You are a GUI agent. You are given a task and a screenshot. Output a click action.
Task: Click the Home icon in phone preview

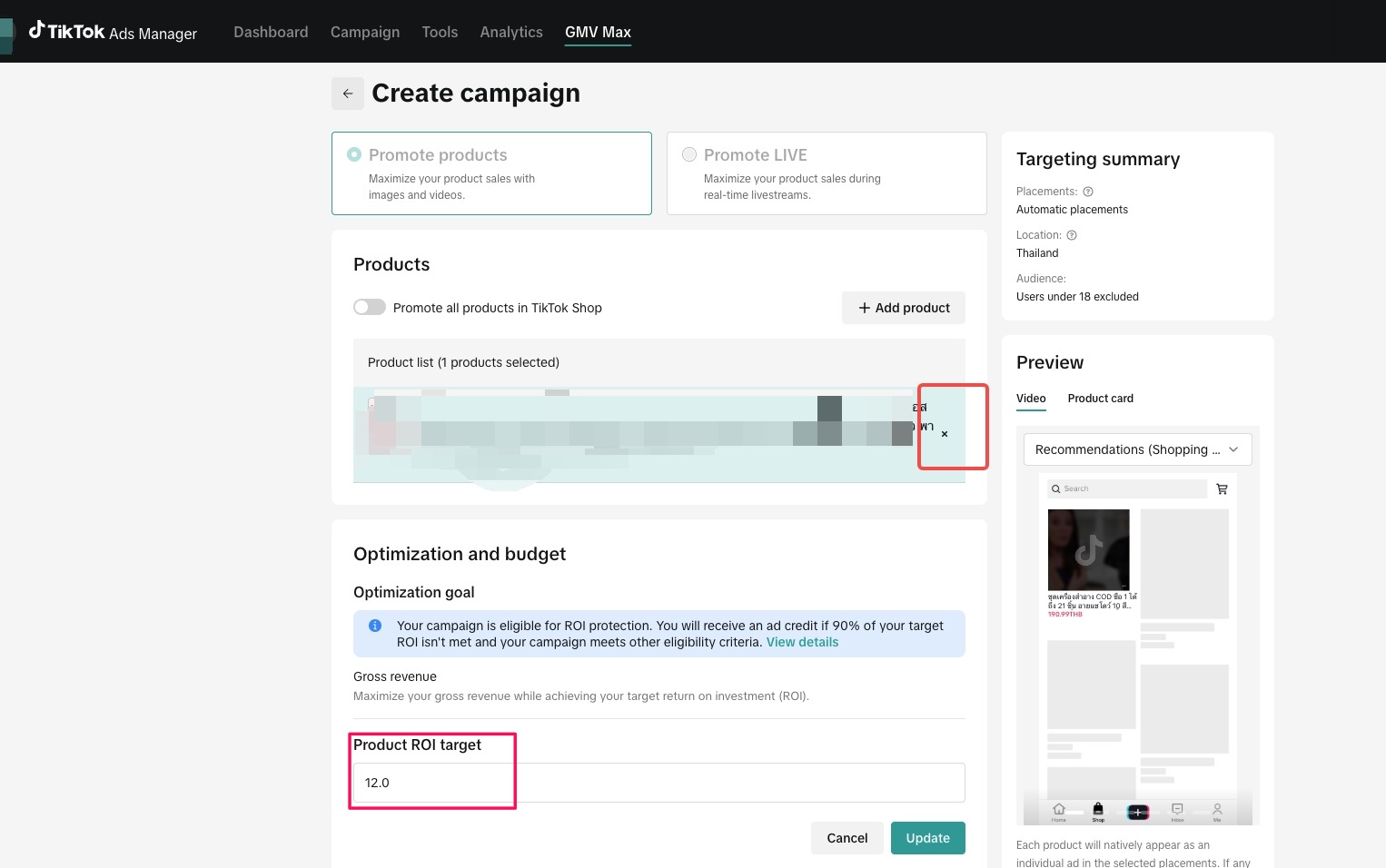1059,810
